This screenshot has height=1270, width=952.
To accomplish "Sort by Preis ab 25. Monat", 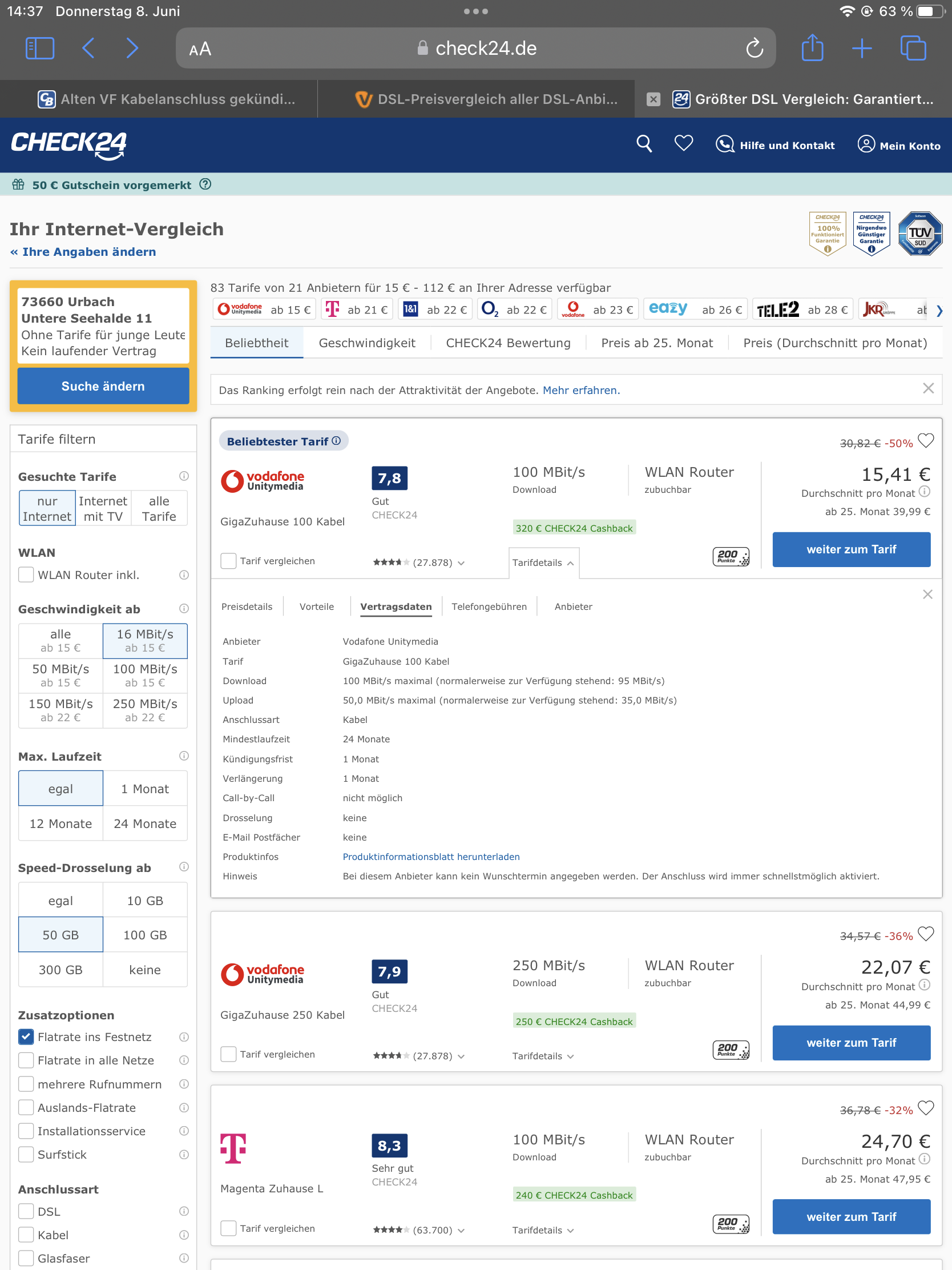I will point(656,343).
